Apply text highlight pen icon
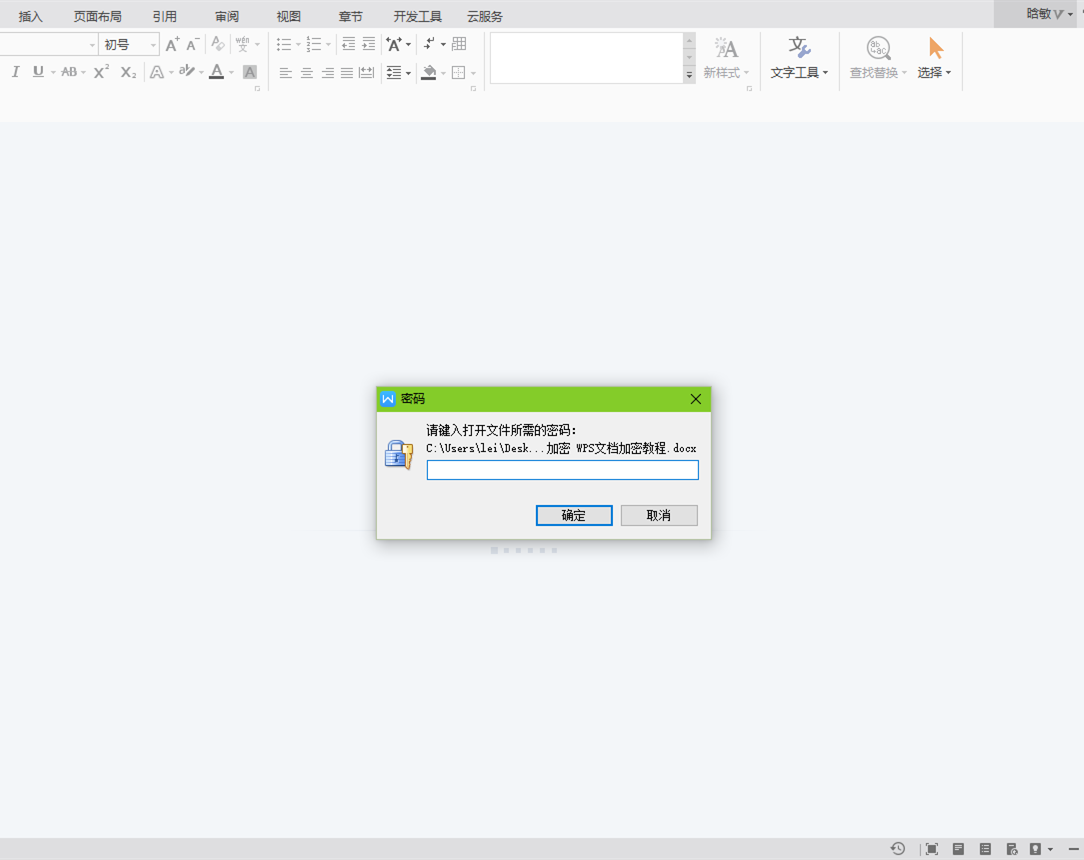Screen dimensions: 1084x860 [x=186, y=71]
